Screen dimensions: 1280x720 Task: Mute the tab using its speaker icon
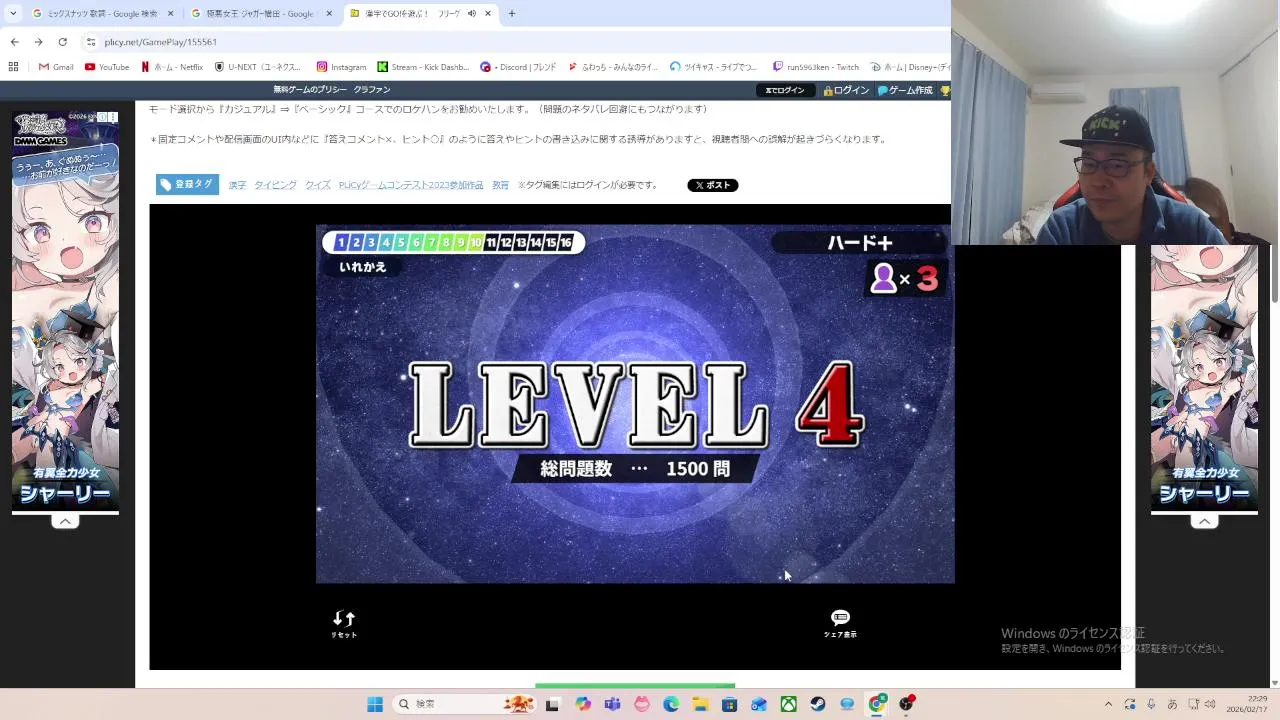(x=471, y=14)
